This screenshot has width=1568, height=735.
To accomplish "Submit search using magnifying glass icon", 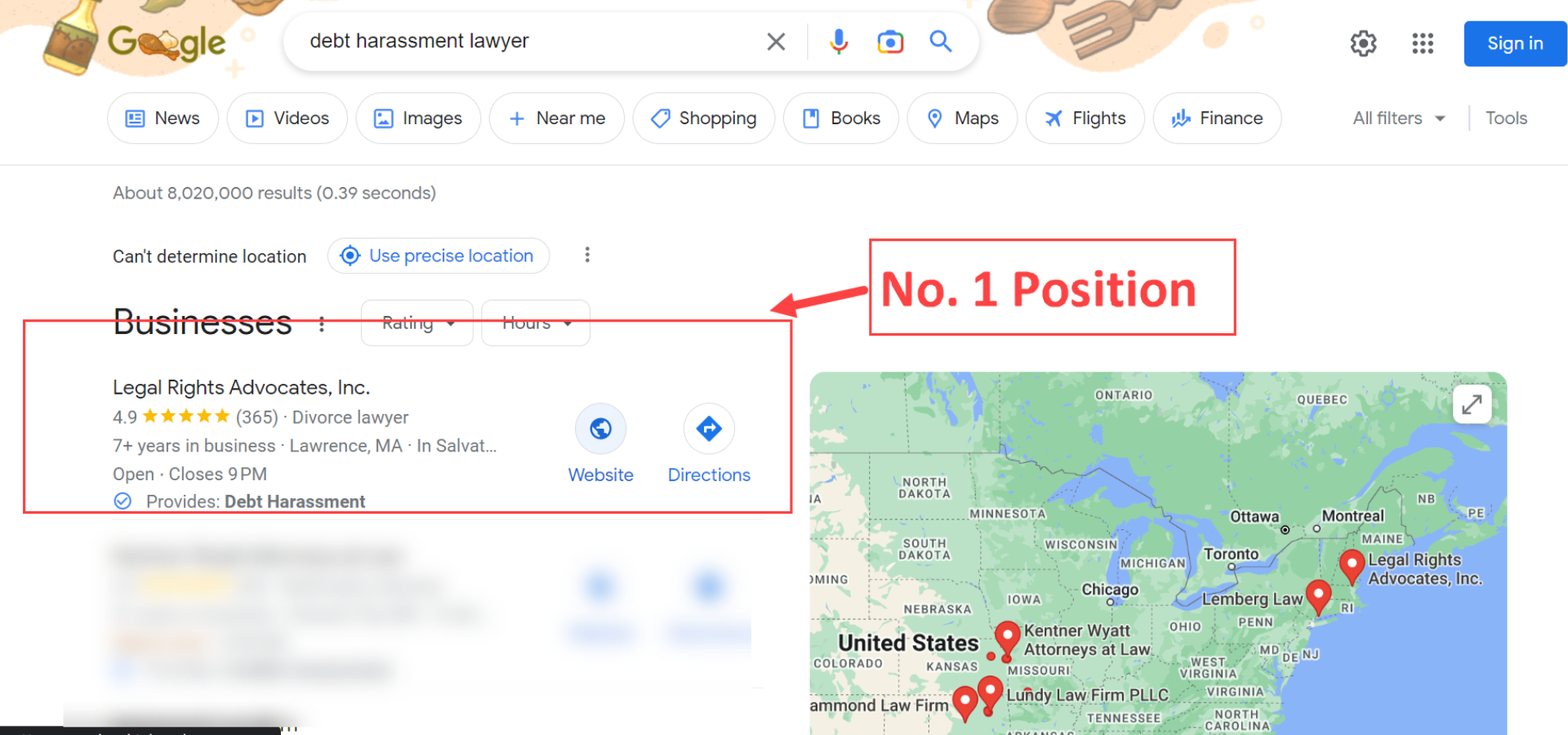I will coord(941,42).
